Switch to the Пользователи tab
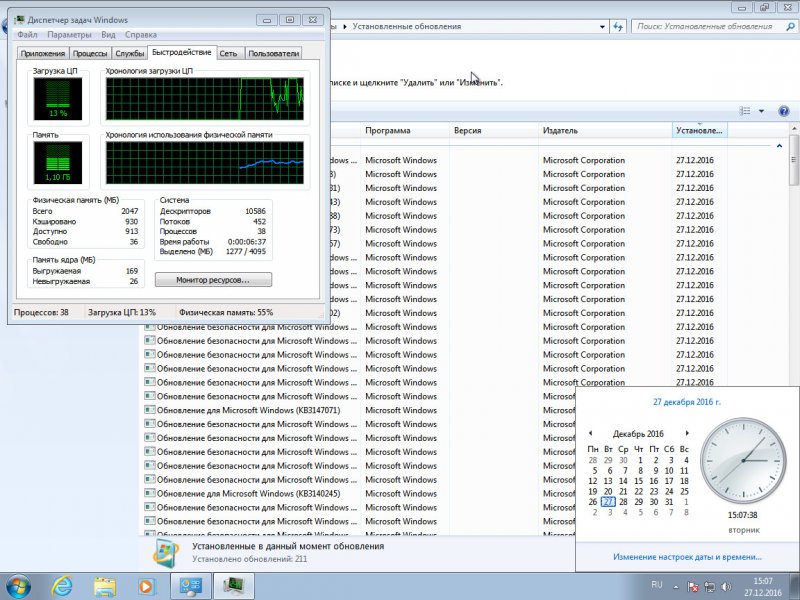 pyautogui.click(x=273, y=54)
